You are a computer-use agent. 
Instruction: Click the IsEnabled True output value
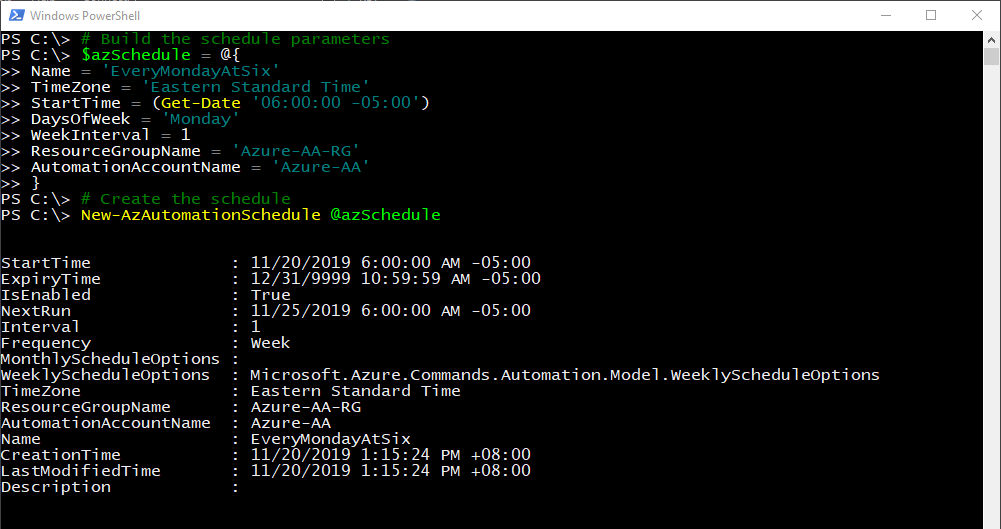point(270,295)
